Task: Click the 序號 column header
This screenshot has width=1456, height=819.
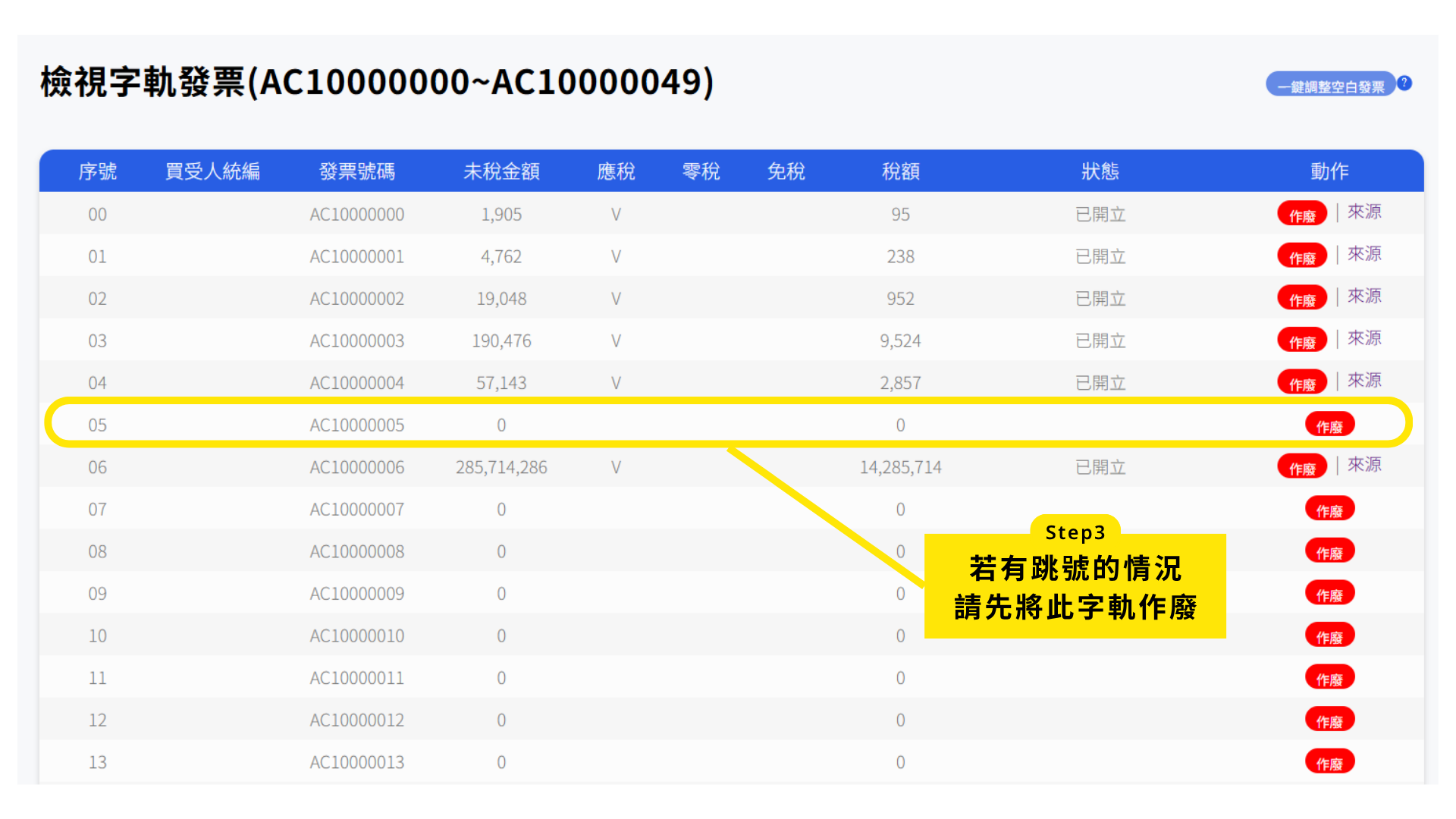Action: coord(97,171)
